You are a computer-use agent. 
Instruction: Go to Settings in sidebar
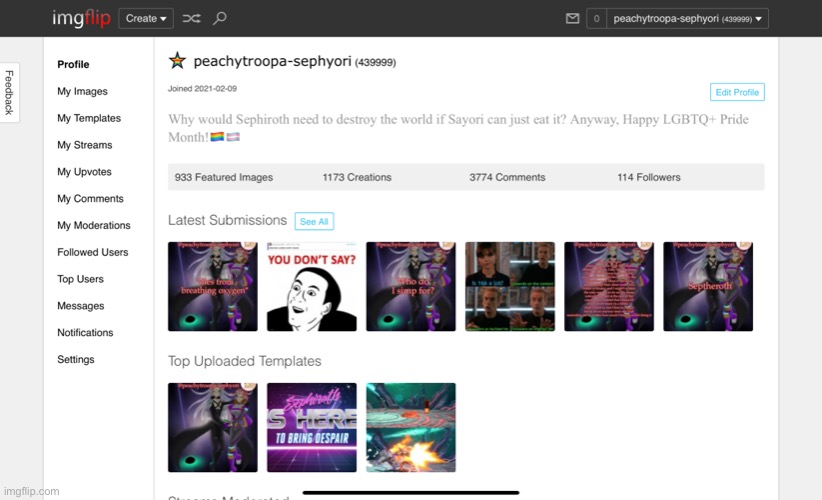76,360
